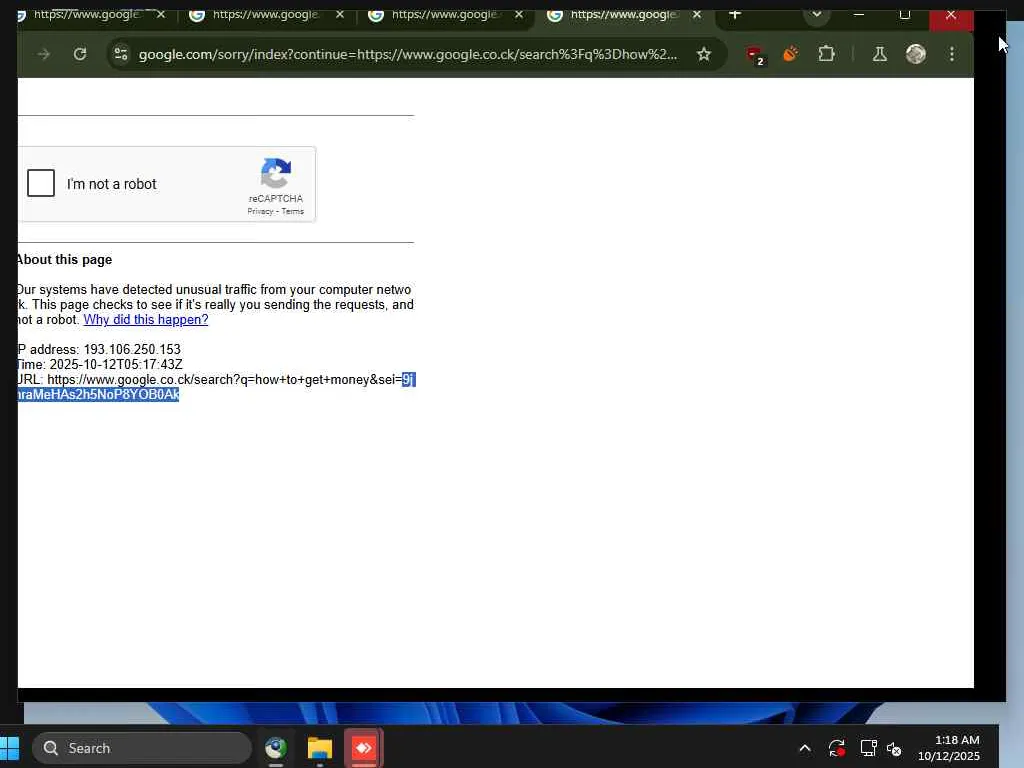Open the profile avatar menu

click(916, 54)
